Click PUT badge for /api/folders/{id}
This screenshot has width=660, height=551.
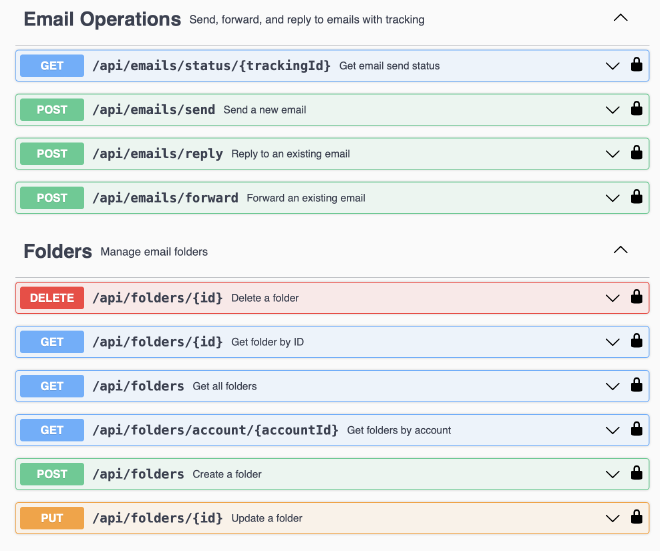(52, 518)
